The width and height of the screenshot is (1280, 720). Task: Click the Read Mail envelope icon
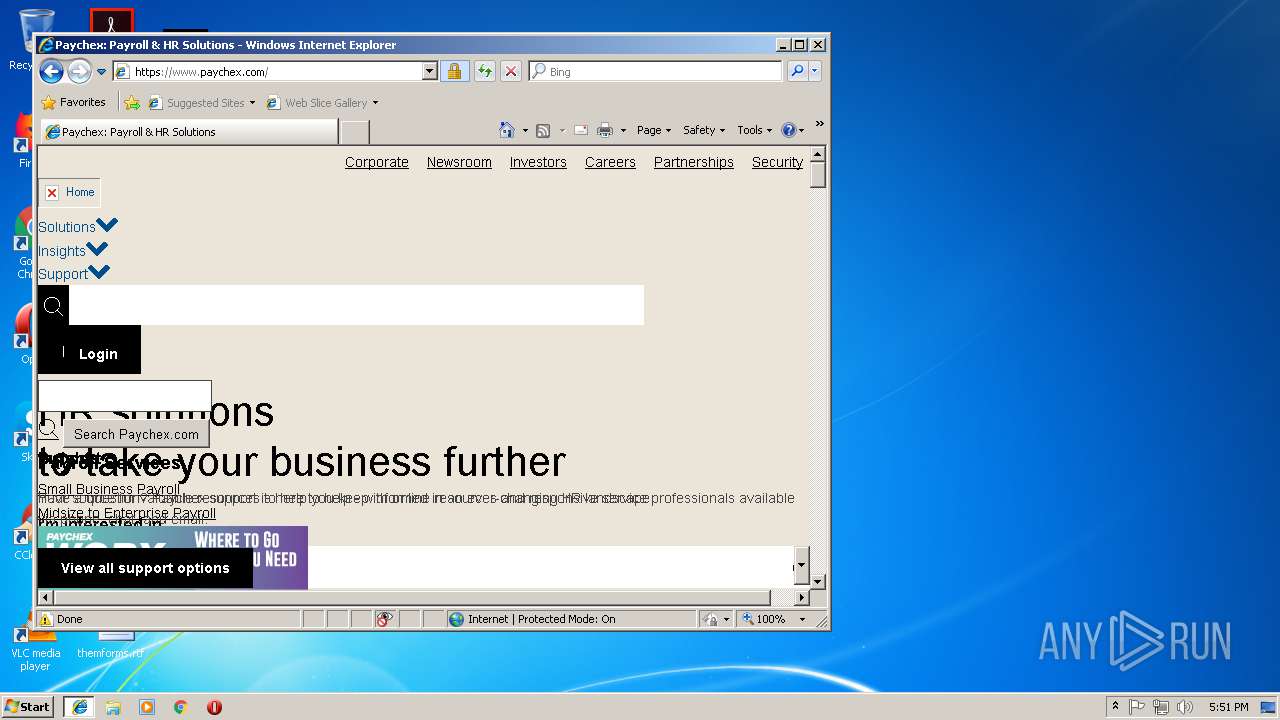pyautogui.click(x=580, y=130)
